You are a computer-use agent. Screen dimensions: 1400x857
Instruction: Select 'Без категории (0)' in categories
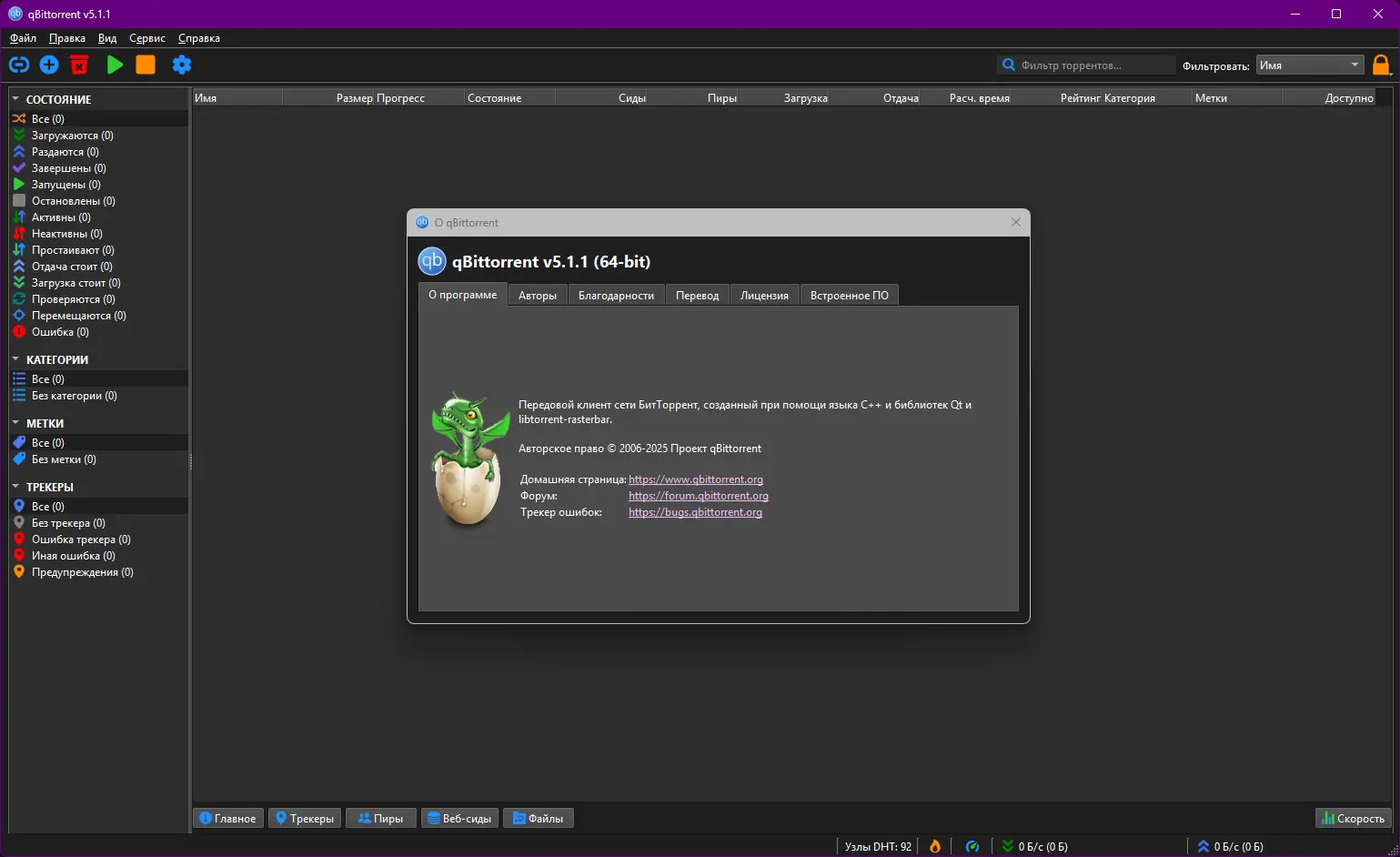[x=99, y=396]
